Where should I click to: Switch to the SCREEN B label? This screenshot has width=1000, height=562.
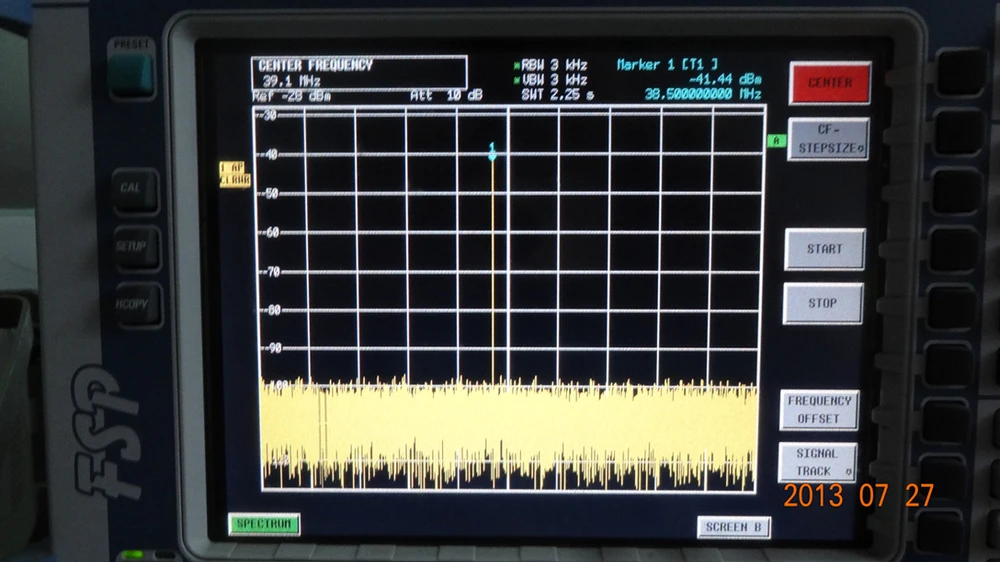[x=733, y=527]
